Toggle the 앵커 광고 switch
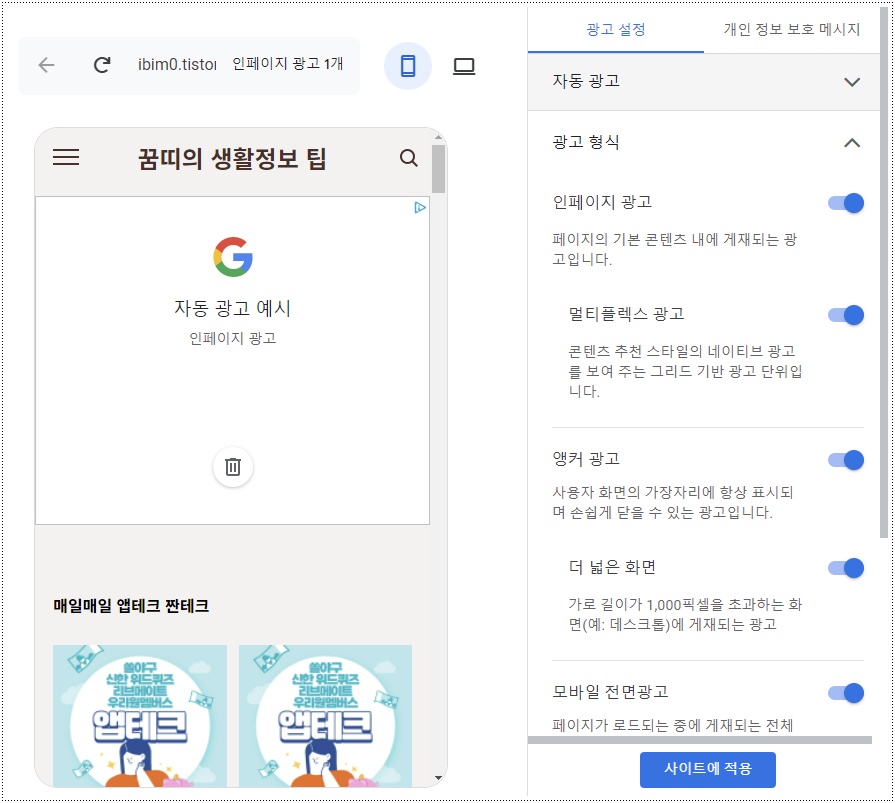The width and height of the screenshot is (895, 803). [846, 460]
